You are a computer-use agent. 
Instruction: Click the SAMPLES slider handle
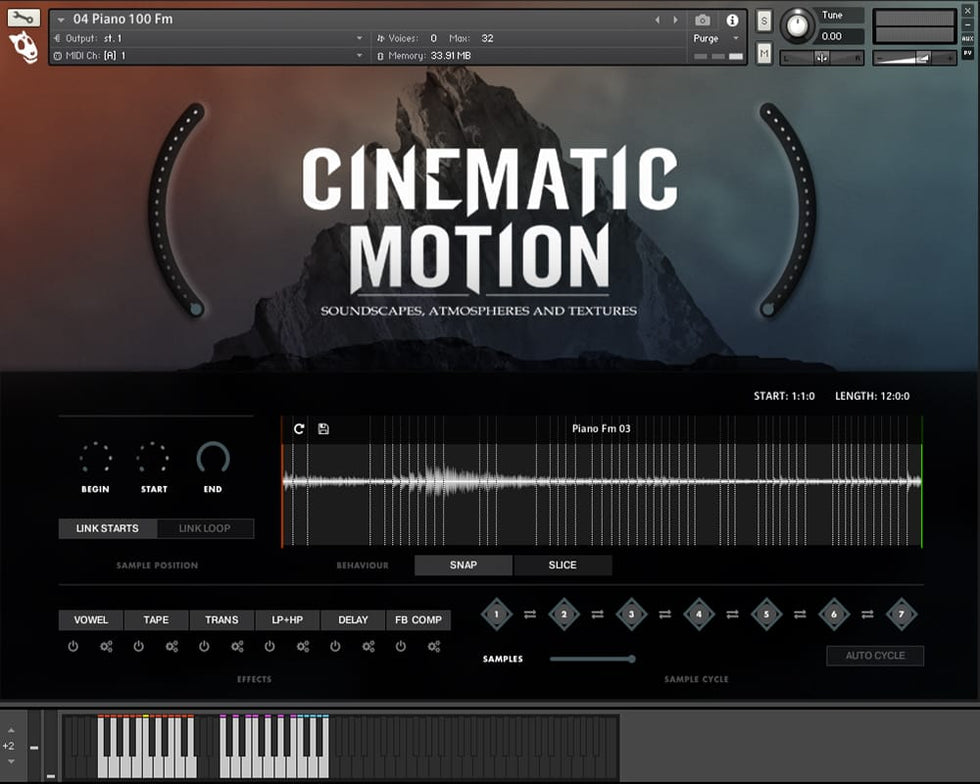click(631, 659)
